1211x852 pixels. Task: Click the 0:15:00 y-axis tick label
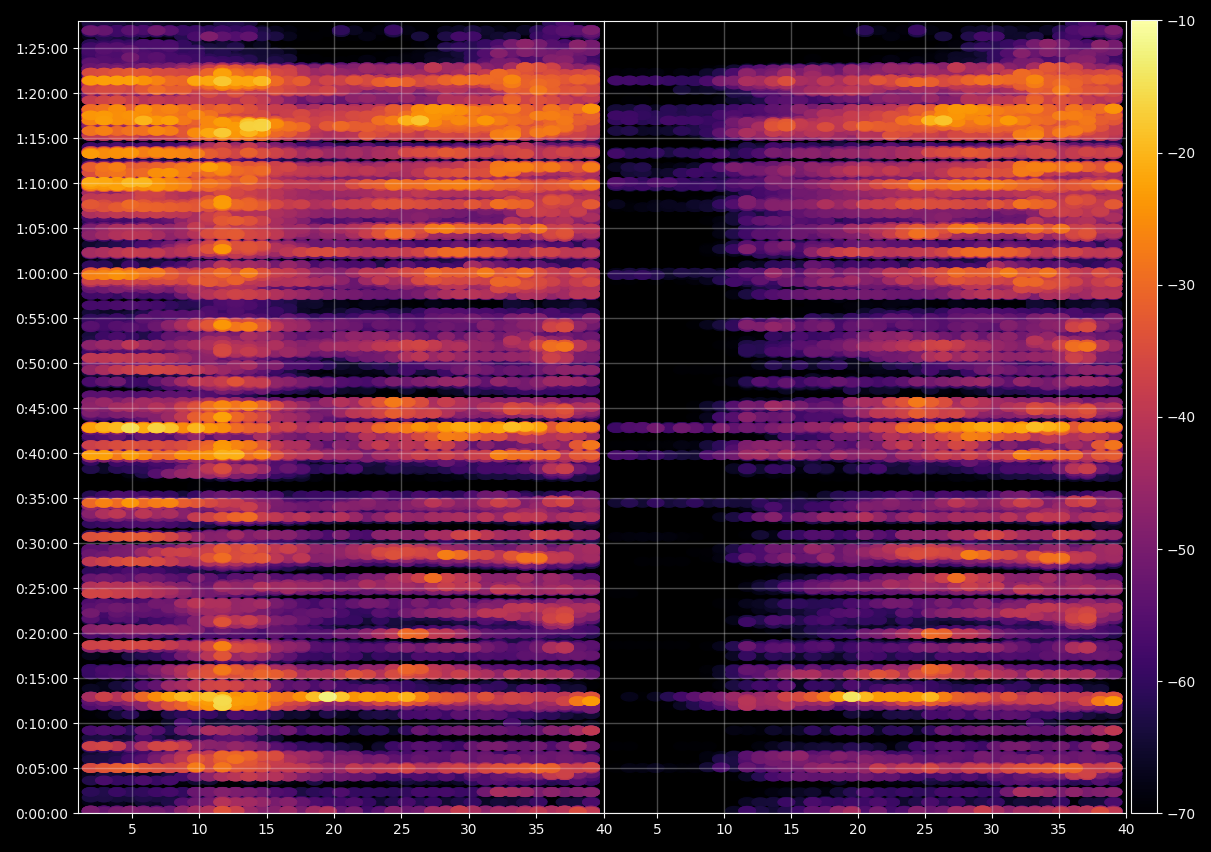42,678
